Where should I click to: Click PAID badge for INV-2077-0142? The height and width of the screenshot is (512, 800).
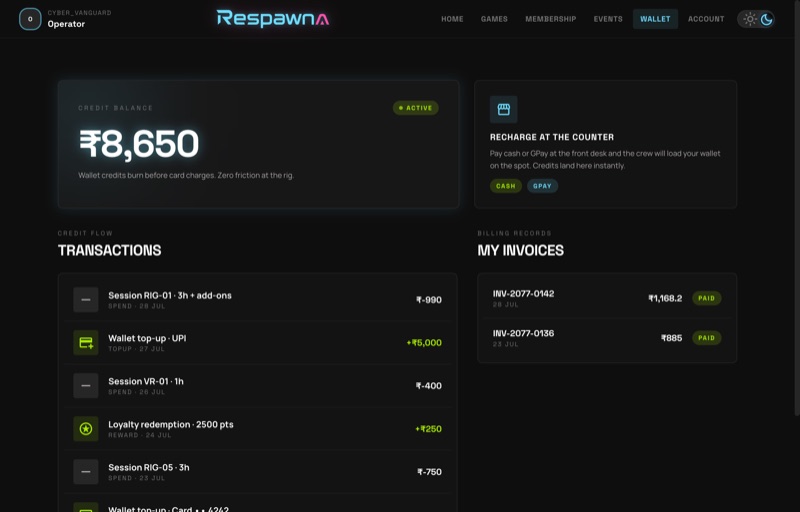point(707,298)
